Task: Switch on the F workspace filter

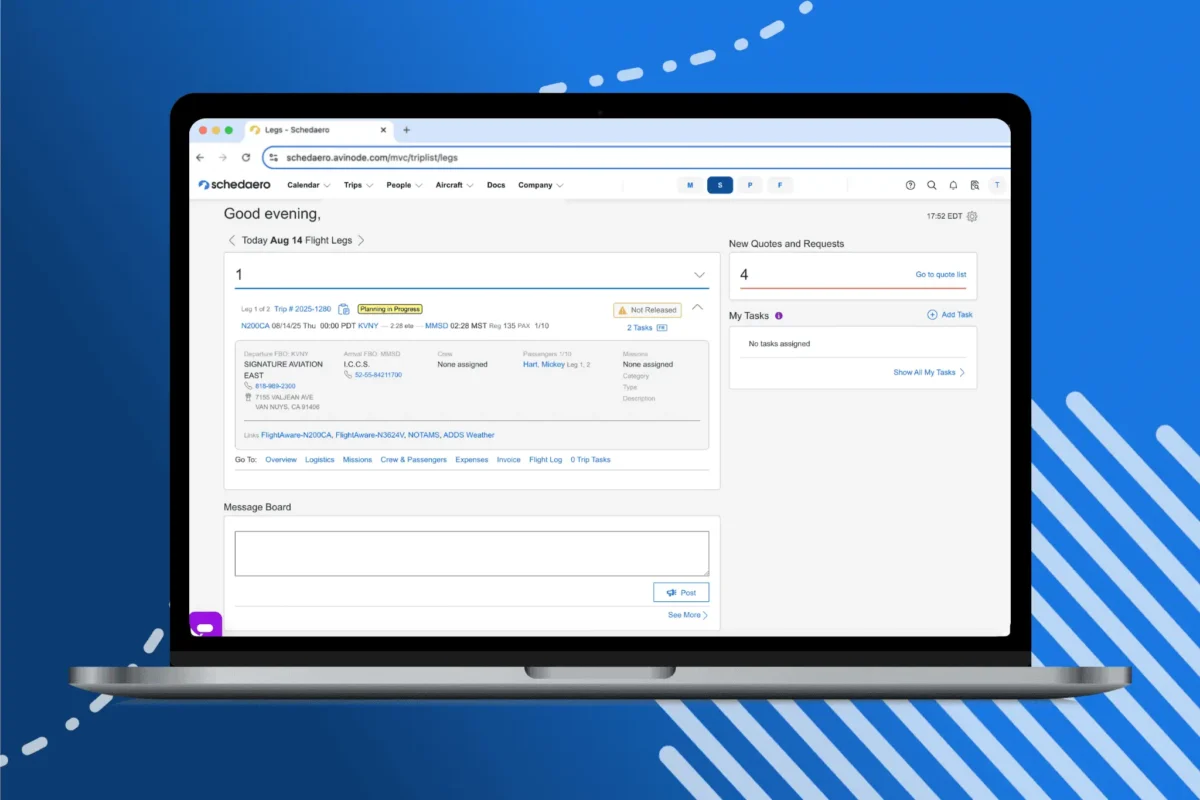Action: click(780, 185)
